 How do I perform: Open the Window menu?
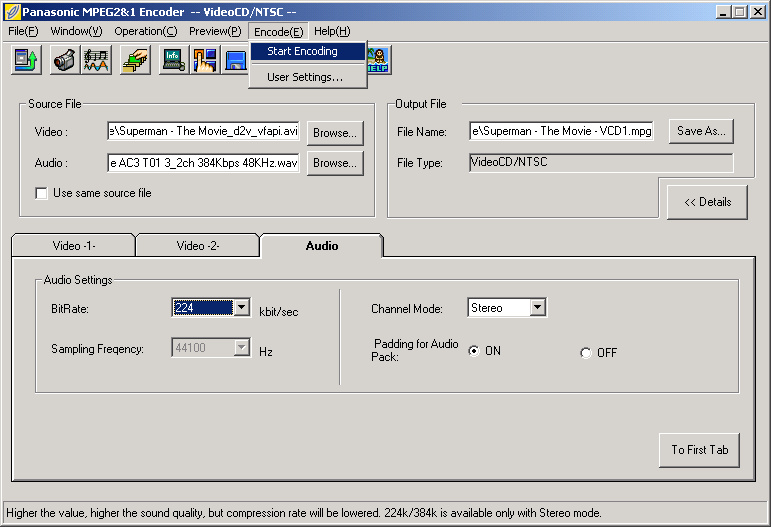pos(76,31)
